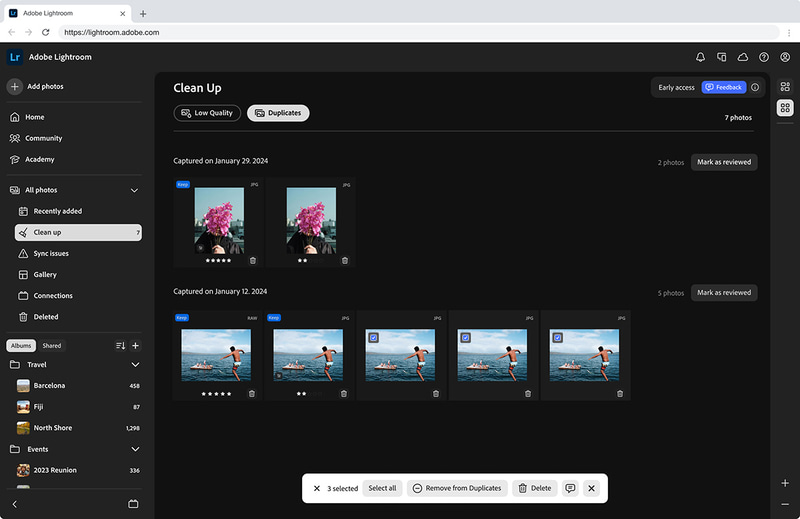
Task: Click the share-to-devices icon in header
Action: point(721,57)
